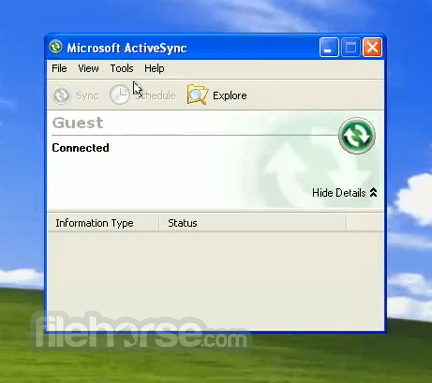The height and width of the screenshot is (383, 432).
Task: Open the File menu
Action: pyautogui.click(x=59, y=68)
